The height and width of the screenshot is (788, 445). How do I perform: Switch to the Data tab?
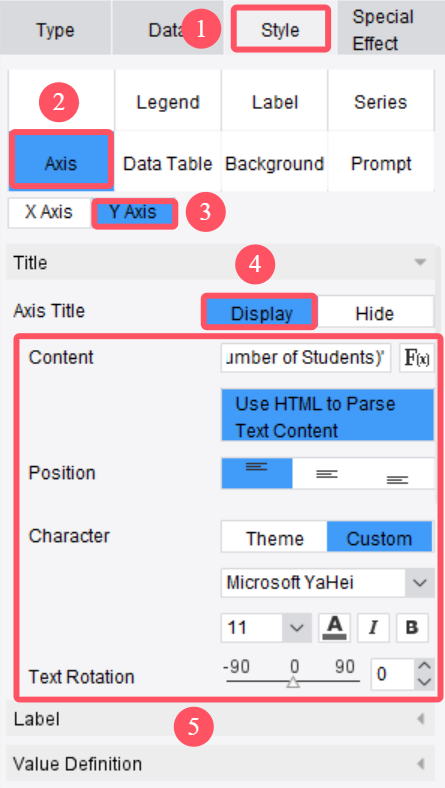tap(167, 30)
